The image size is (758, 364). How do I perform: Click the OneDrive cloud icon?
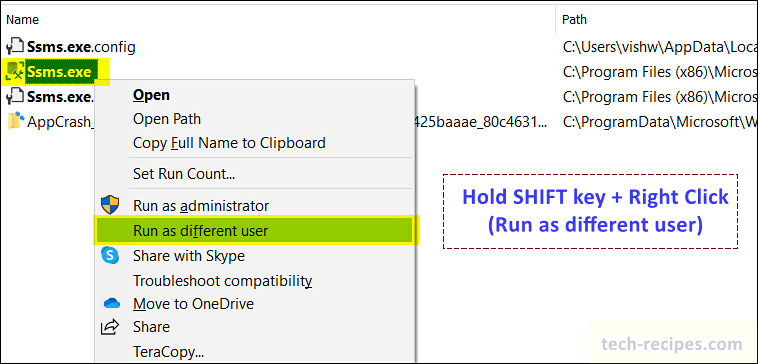[x=111, y=304]
